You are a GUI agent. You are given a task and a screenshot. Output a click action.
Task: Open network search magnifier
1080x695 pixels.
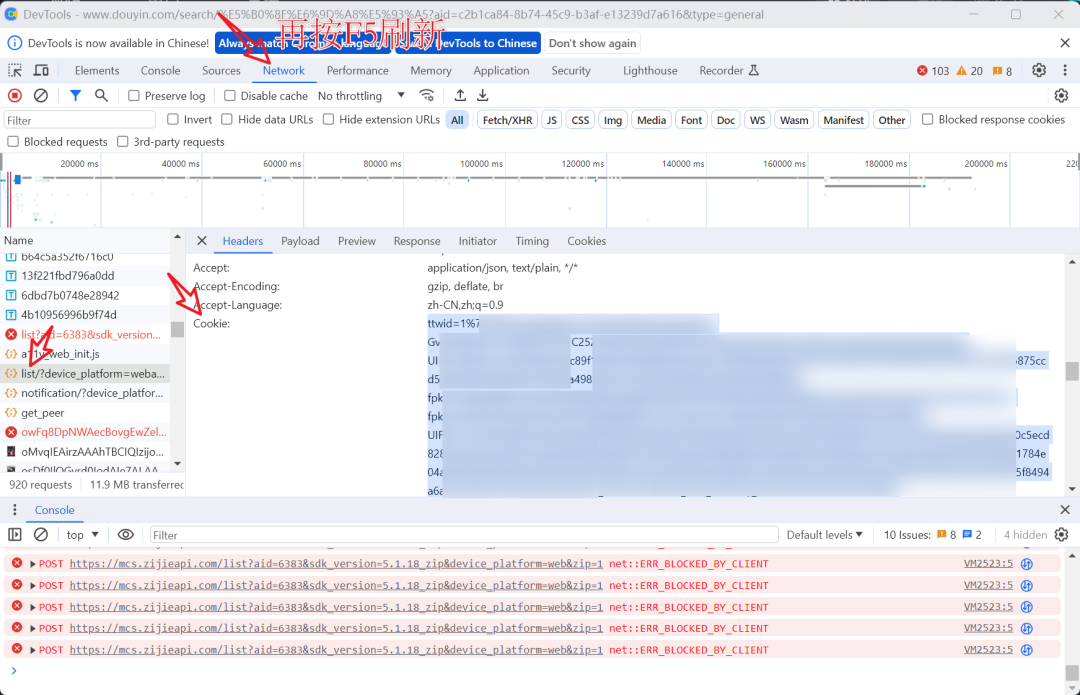tap(101, 95)
